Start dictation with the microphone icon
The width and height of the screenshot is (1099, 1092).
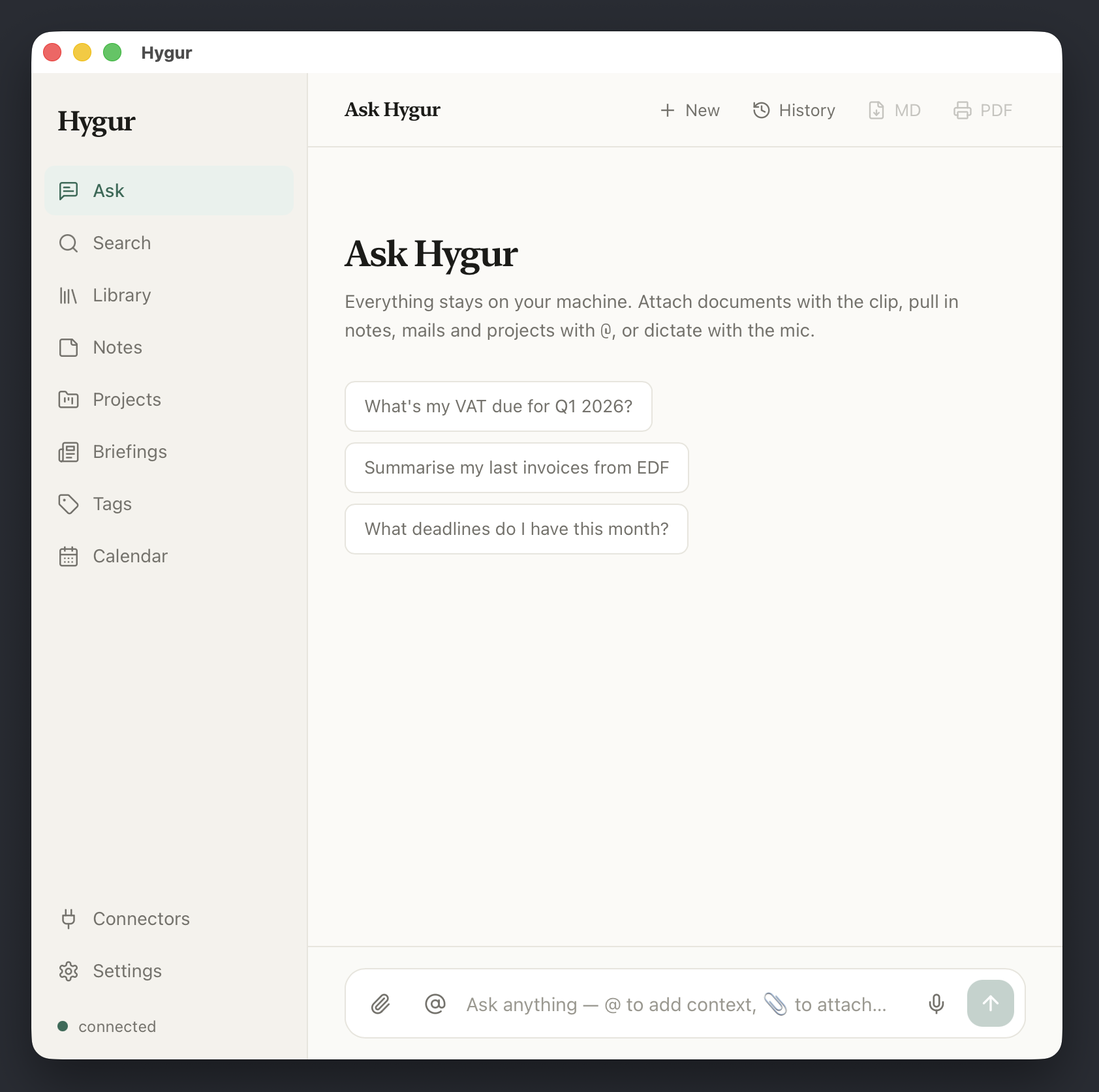pyautogui.click(x=936, y=1004)
